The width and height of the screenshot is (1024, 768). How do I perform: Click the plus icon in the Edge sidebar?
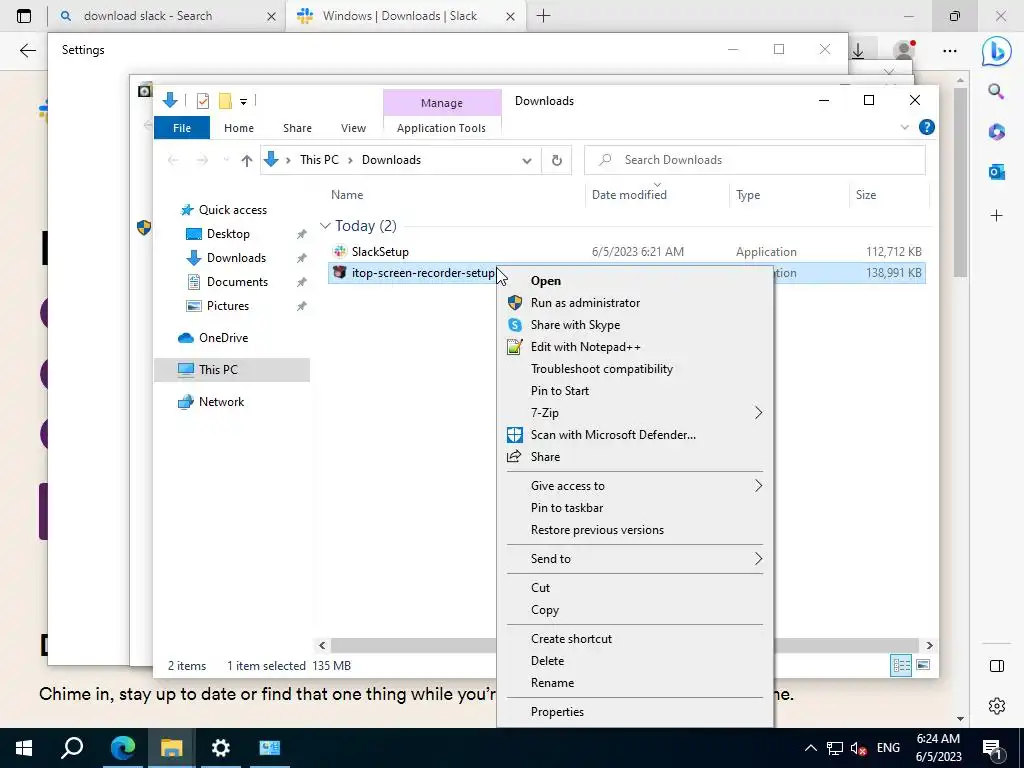(996, 216)
